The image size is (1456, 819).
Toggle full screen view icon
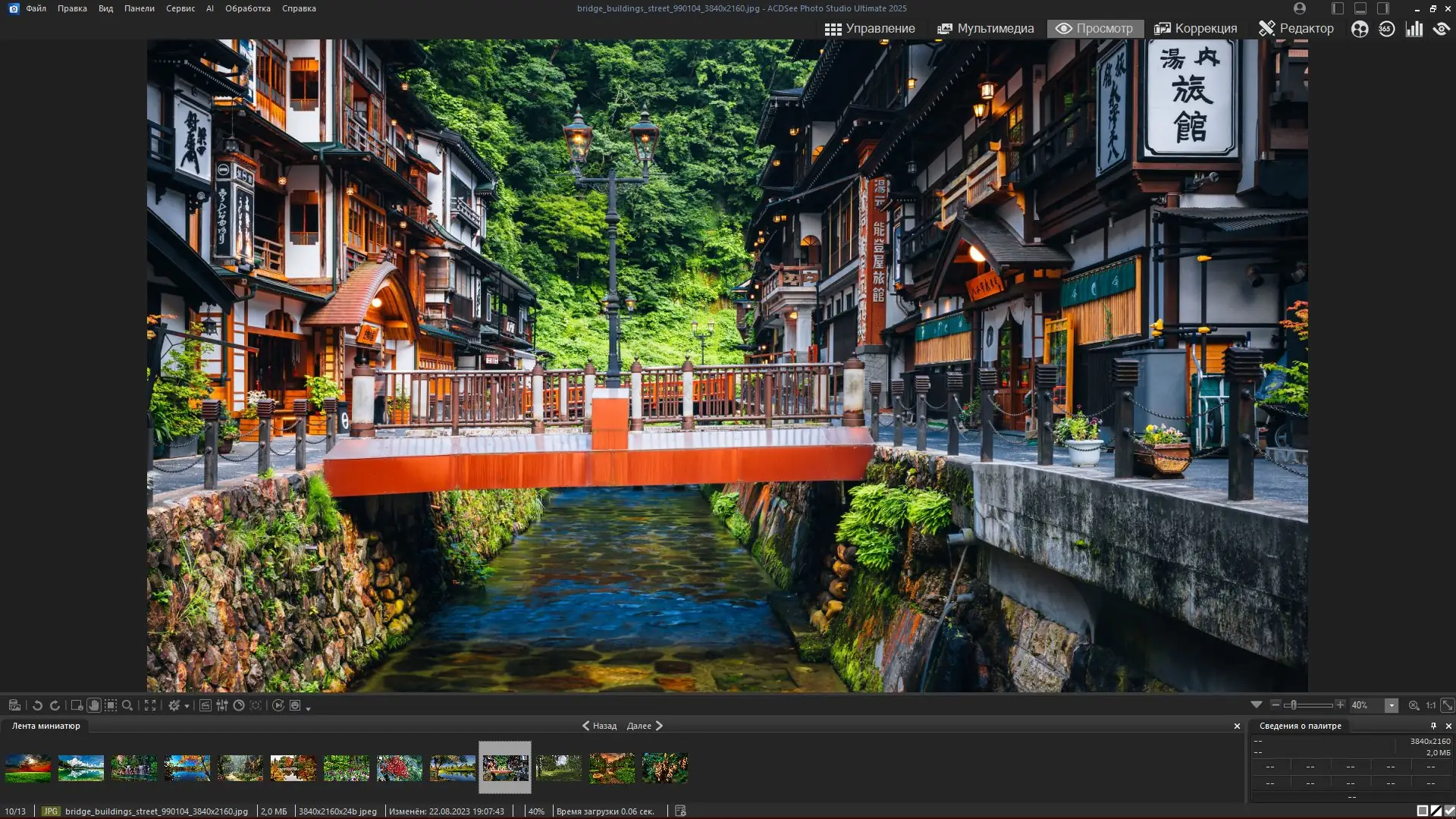(150, 705)
